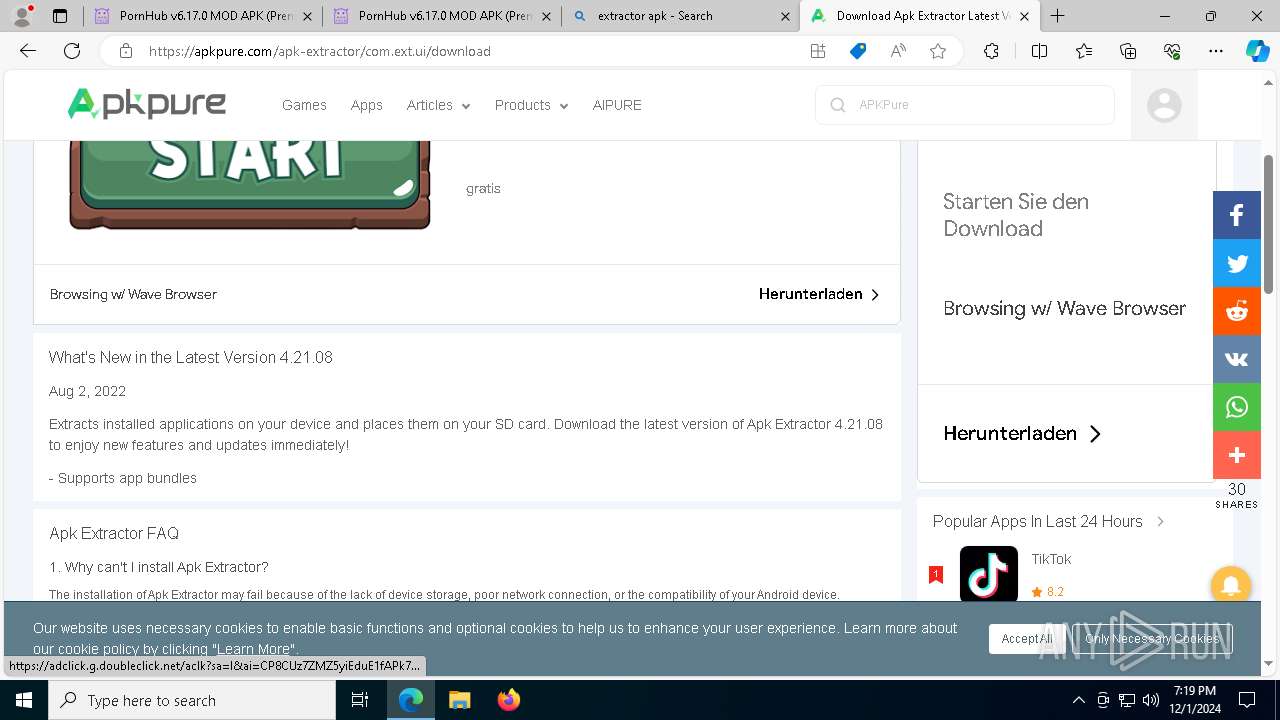
Task: Share the page on WhatsApp
Action: coord(1237,407)
